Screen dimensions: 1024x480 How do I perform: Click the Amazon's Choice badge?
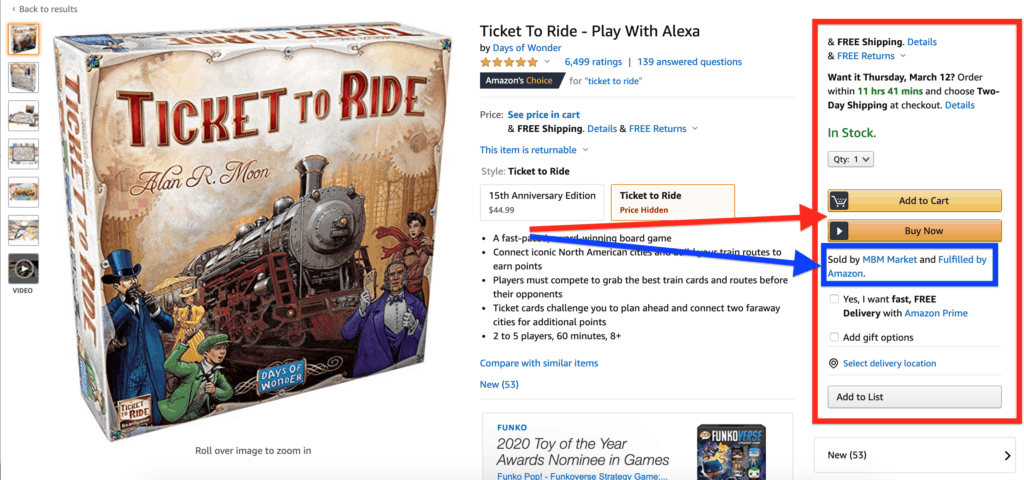[519, 81]
